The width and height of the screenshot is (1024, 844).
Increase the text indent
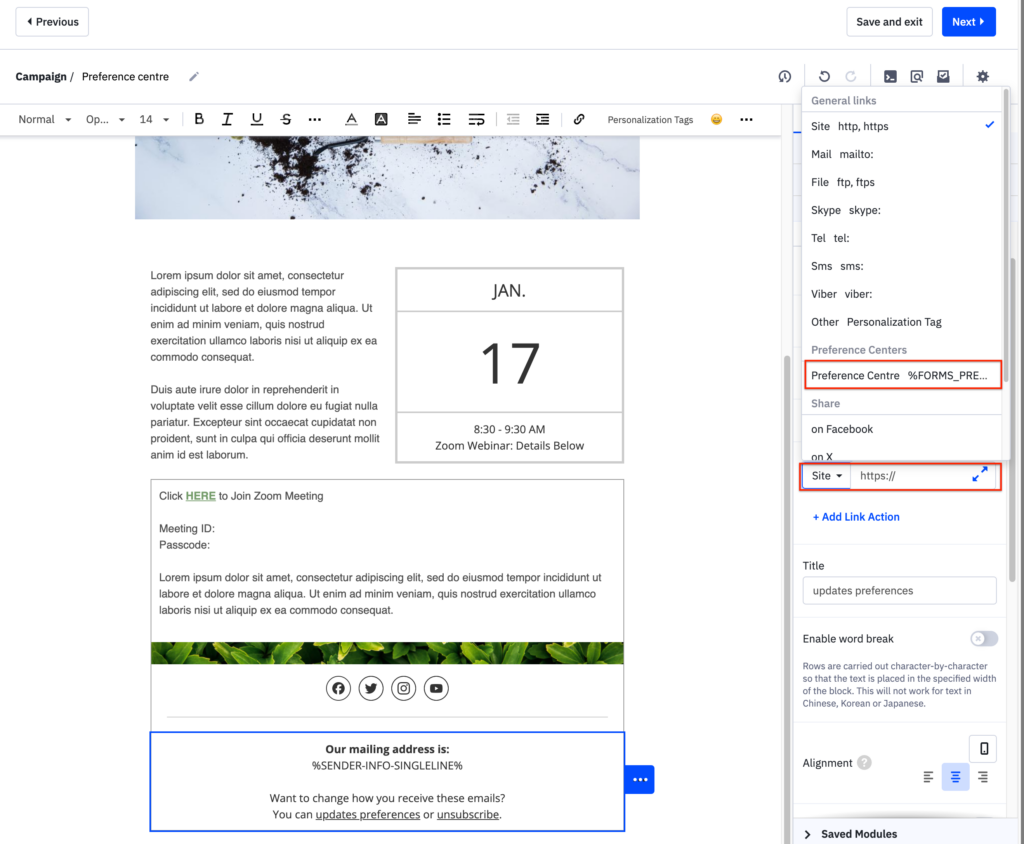point(543,119)
